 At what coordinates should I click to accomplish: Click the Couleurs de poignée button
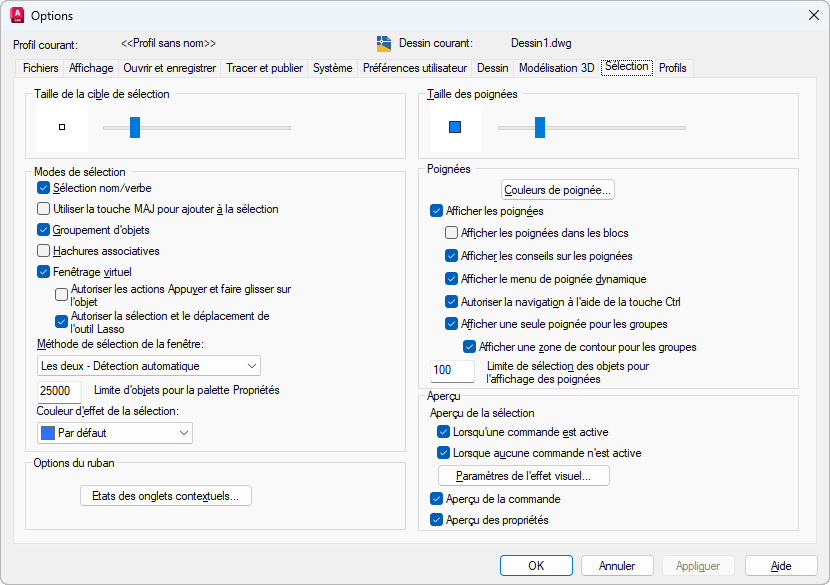[557, 189]
